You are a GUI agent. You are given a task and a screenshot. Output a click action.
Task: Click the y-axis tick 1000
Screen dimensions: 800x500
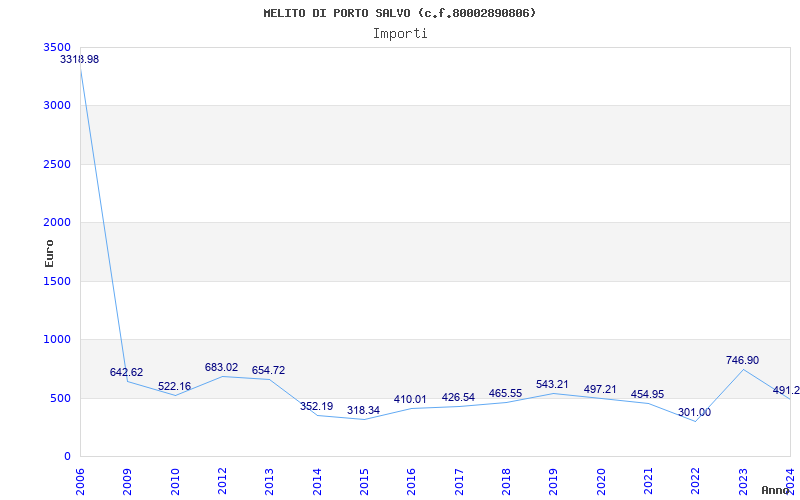(58, 339)
